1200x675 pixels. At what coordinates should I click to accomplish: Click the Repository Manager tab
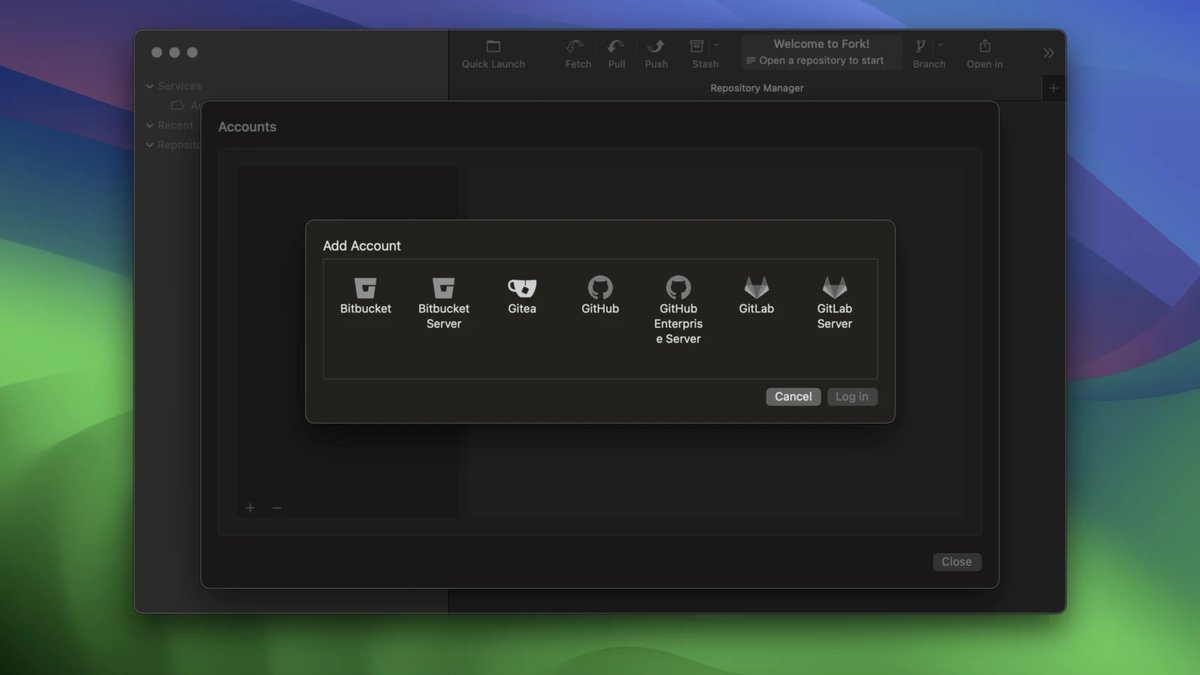coord(756,88)
